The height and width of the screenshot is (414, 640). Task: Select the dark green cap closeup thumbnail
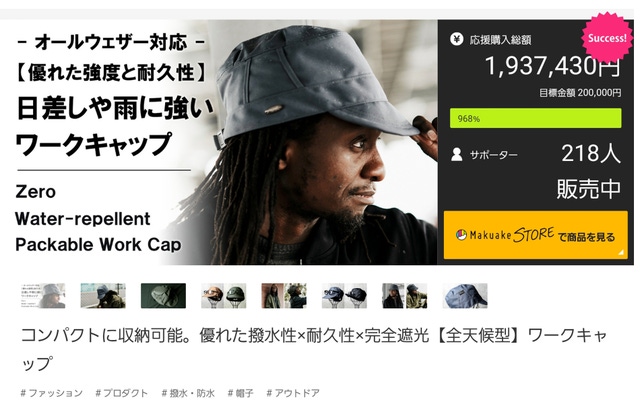coord(163,296)
